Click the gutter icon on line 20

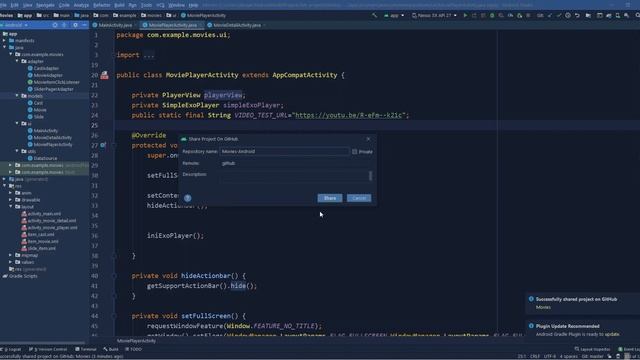click(x=104, y=75)
